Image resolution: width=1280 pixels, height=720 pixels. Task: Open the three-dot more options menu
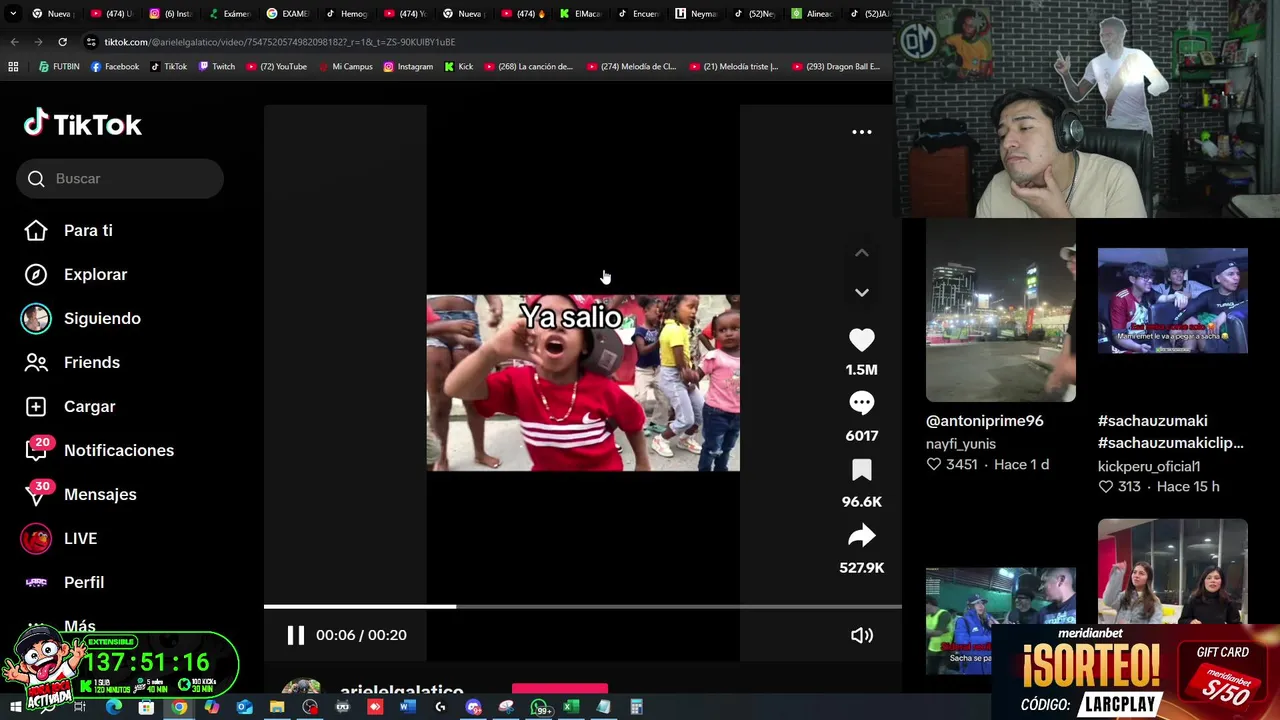point(861,132)
